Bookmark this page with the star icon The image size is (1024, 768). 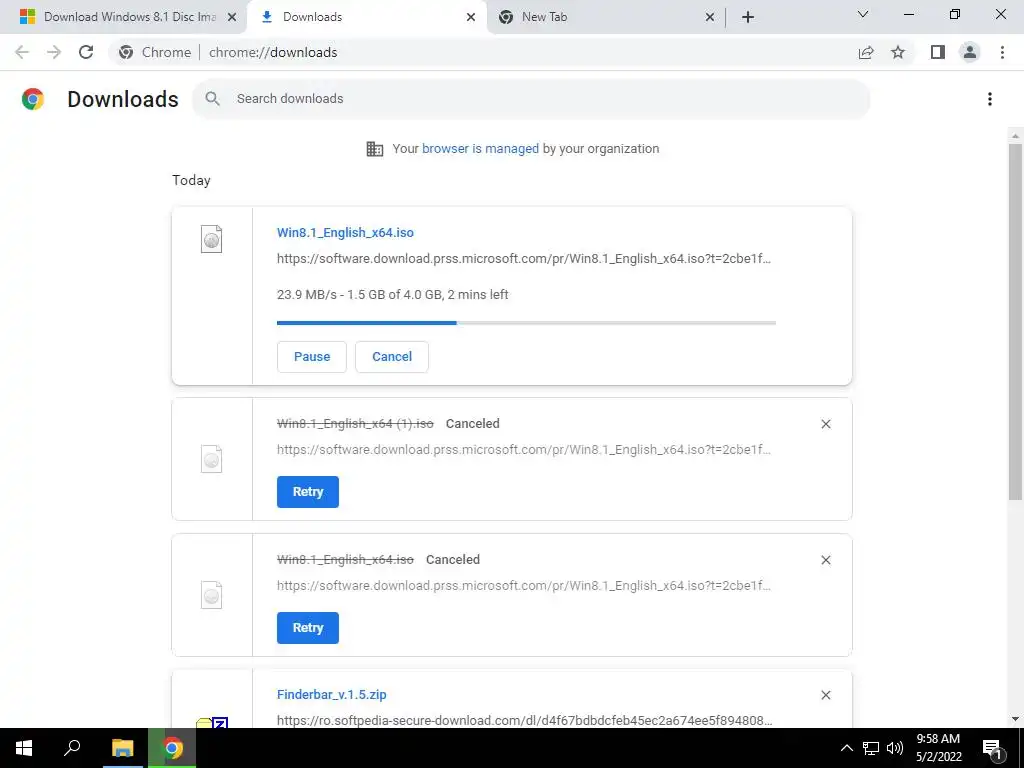tap(898, 52)
